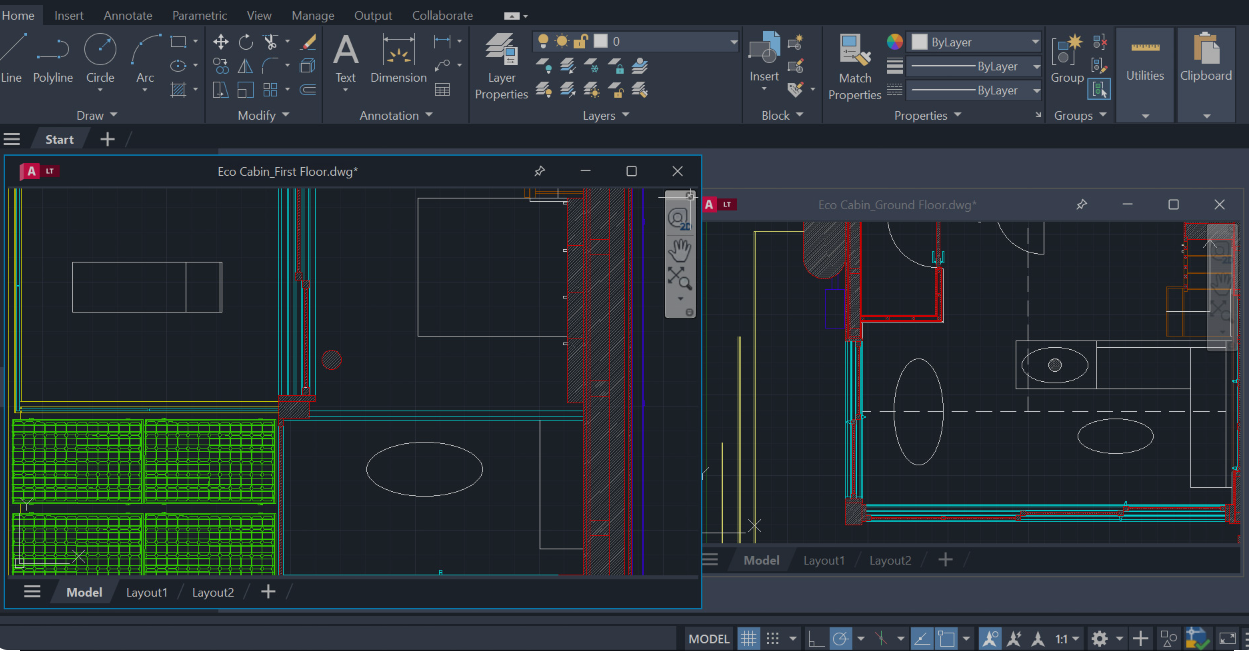Open the object color ByLayer dropdown
Viewport: 1249px width, 651px height.
click(974, 42)
